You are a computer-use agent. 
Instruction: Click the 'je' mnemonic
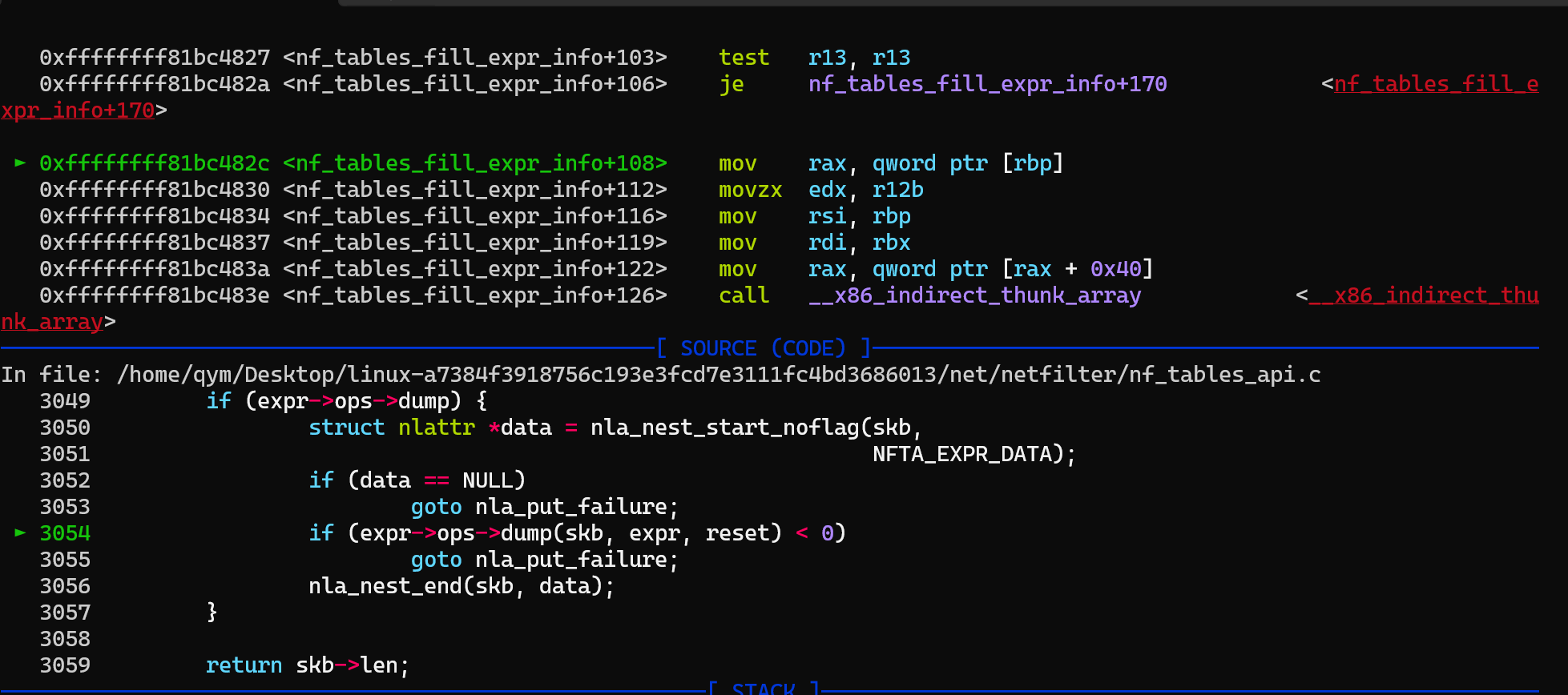pyautogui.click(x=732, y=84)
